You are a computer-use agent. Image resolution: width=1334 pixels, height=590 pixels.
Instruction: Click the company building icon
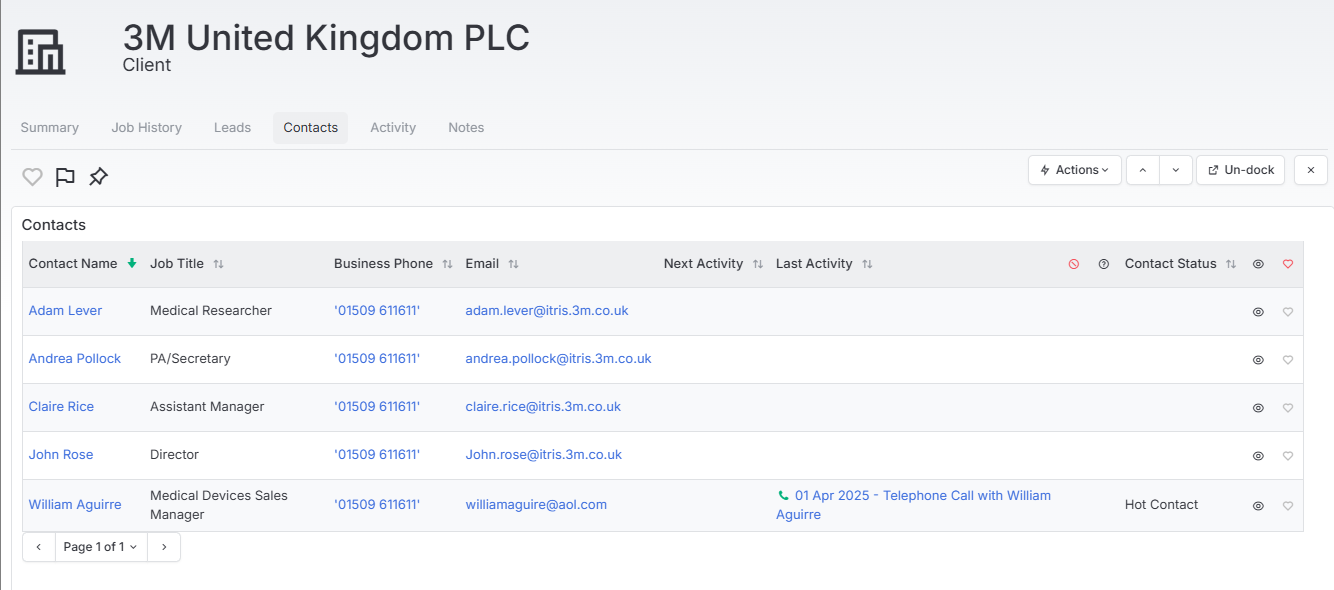41,51
